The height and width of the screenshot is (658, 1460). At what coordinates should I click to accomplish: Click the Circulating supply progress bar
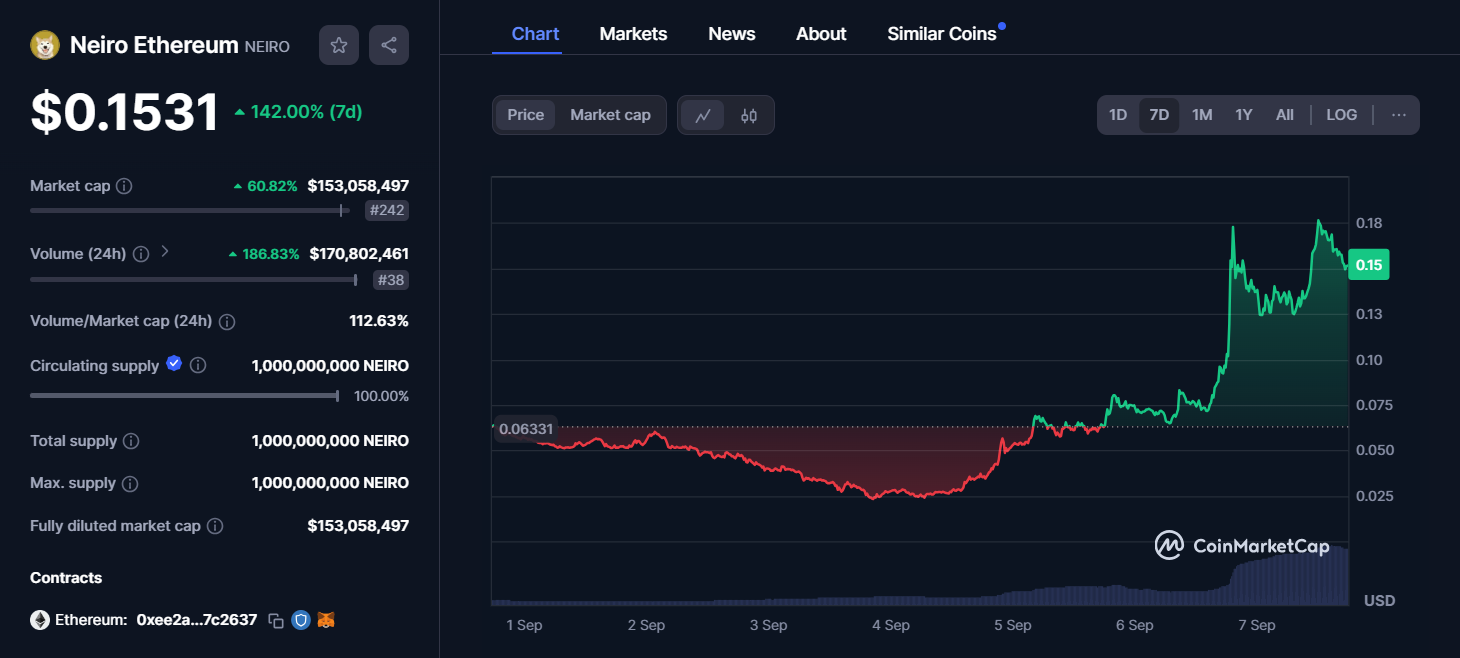pos(185,396)
